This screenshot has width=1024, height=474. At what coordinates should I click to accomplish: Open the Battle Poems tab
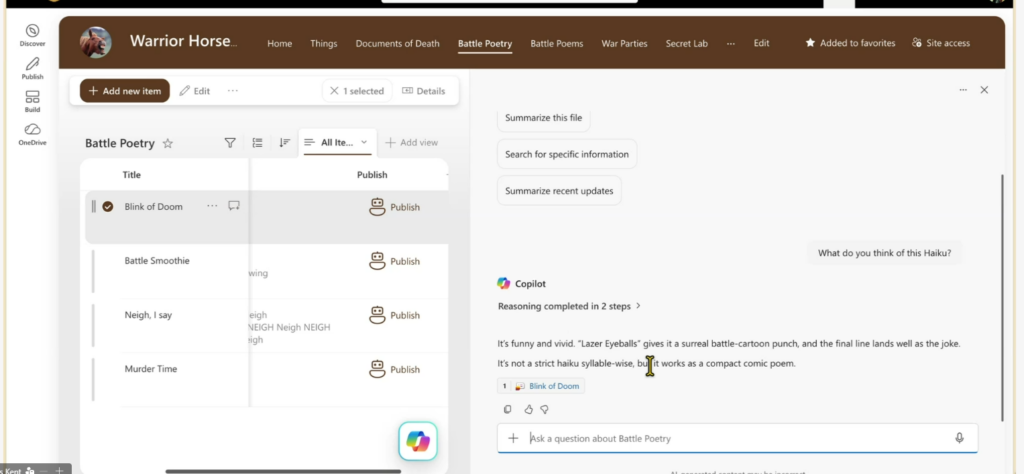[557, 43]
